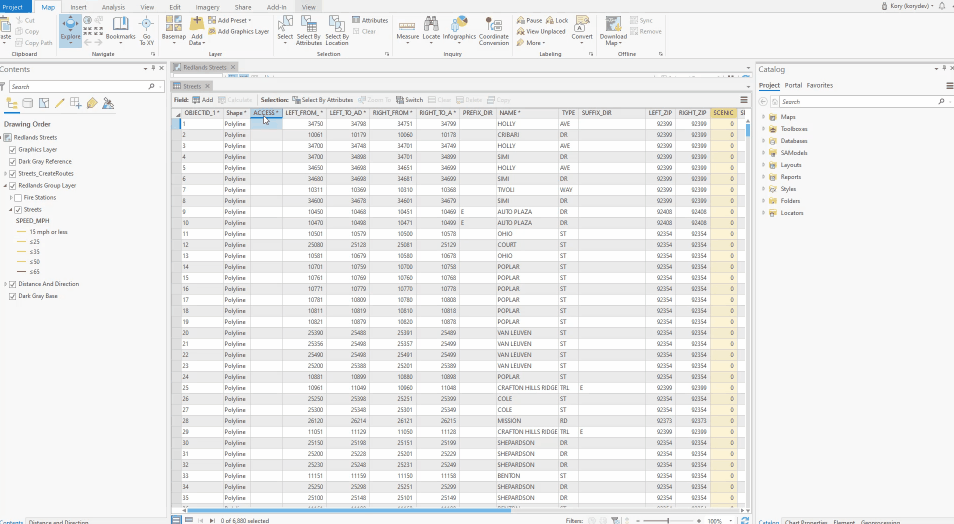
Task: Open the table options hamburger menu
Action: 743,100
